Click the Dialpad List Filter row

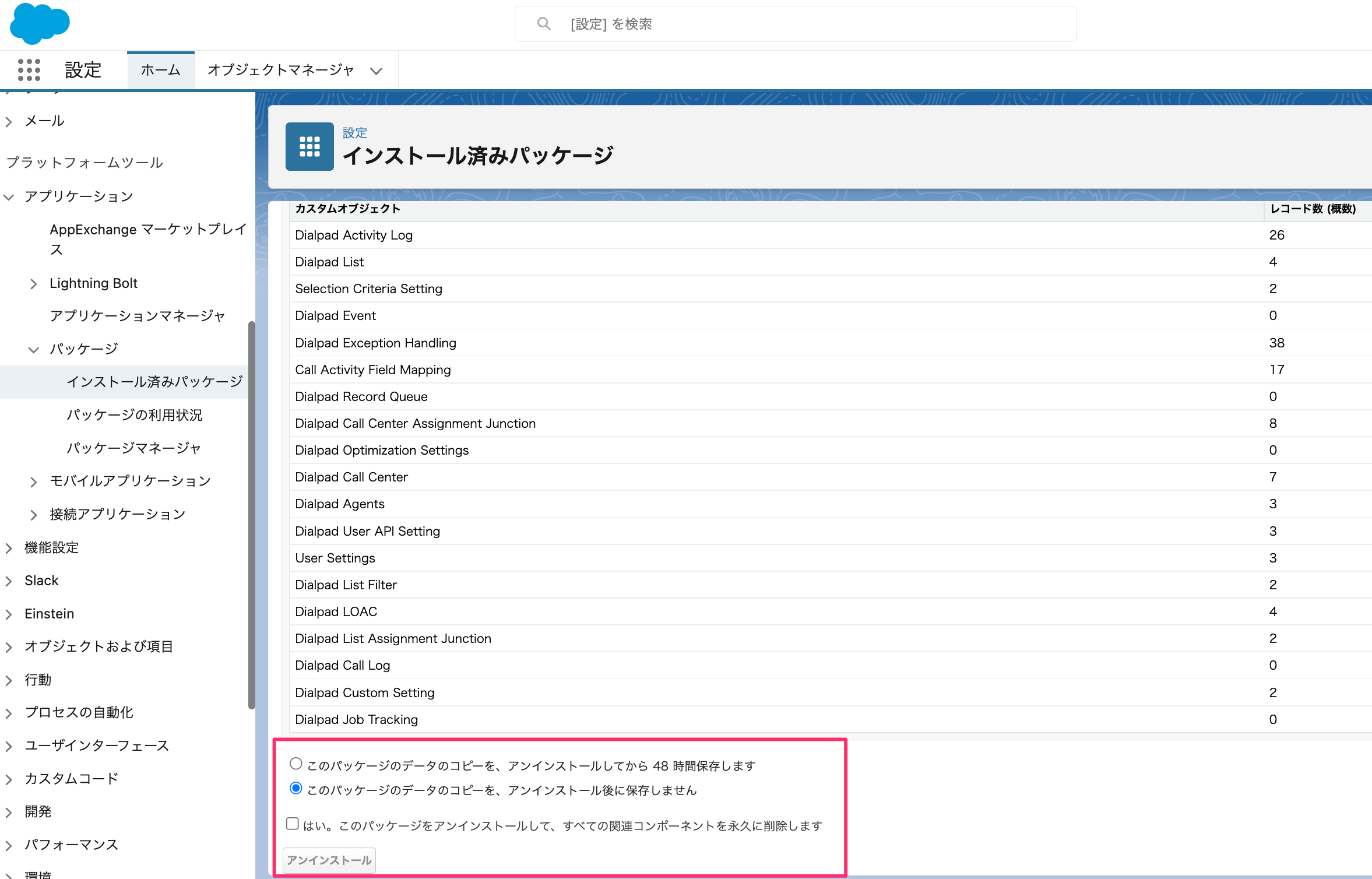(830, 585)
